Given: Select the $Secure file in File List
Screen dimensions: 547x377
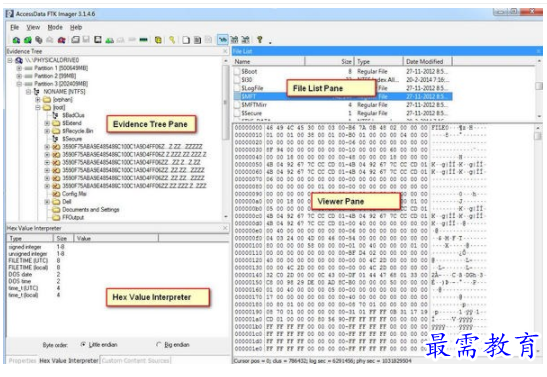Looking at the screenshot, I should pyautogui.click(x=252, y=113).
